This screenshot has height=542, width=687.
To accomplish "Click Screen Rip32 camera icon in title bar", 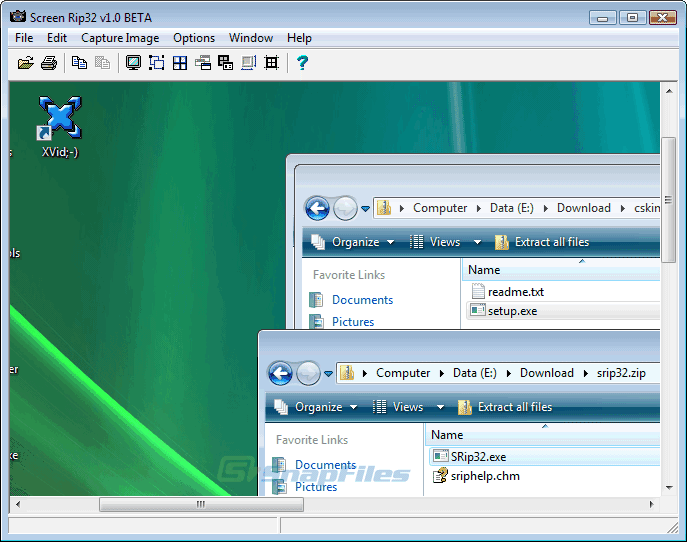I will click(18, 17).
